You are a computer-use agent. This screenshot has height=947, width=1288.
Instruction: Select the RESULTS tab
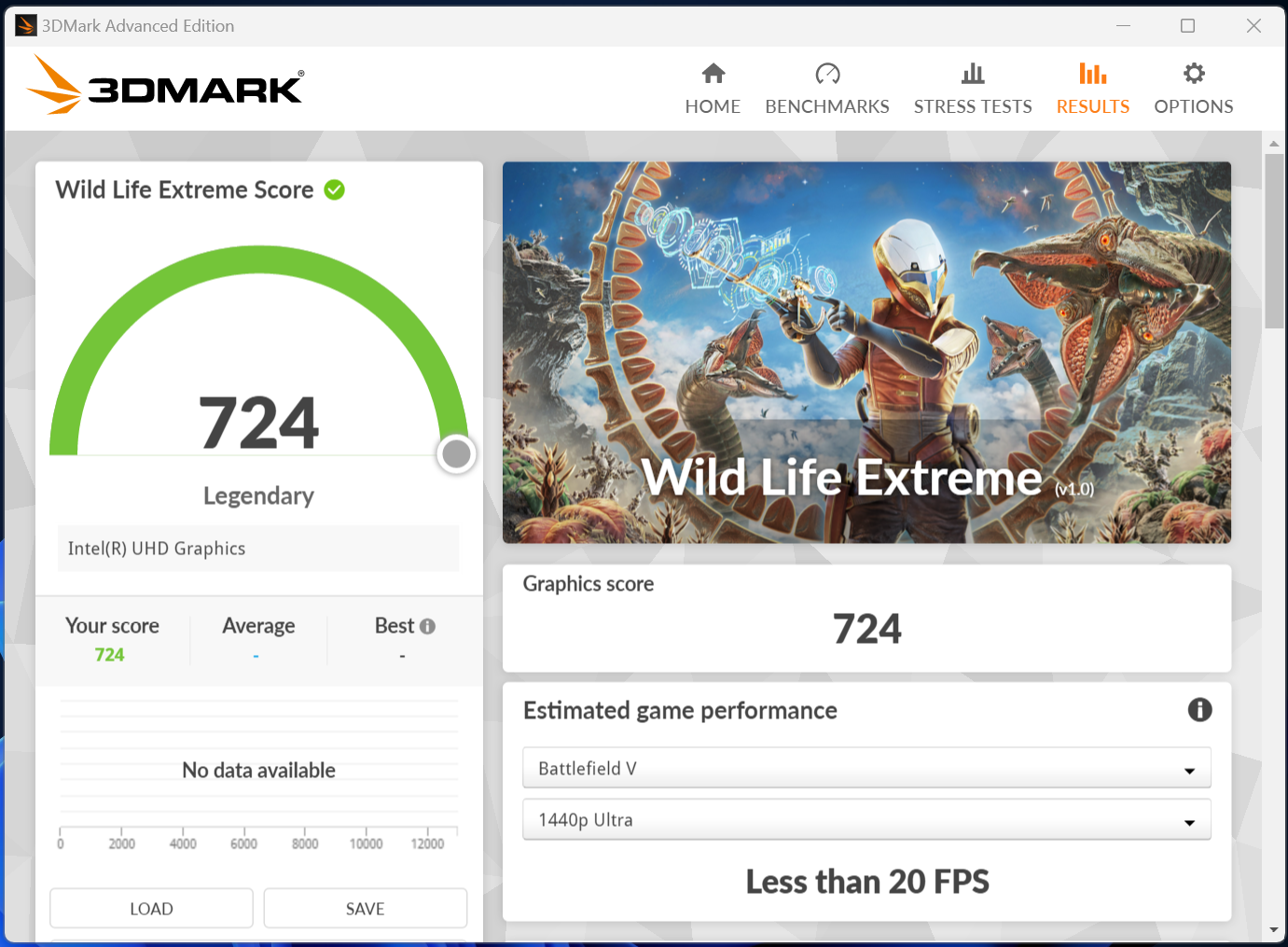[x=1093, y=90]
